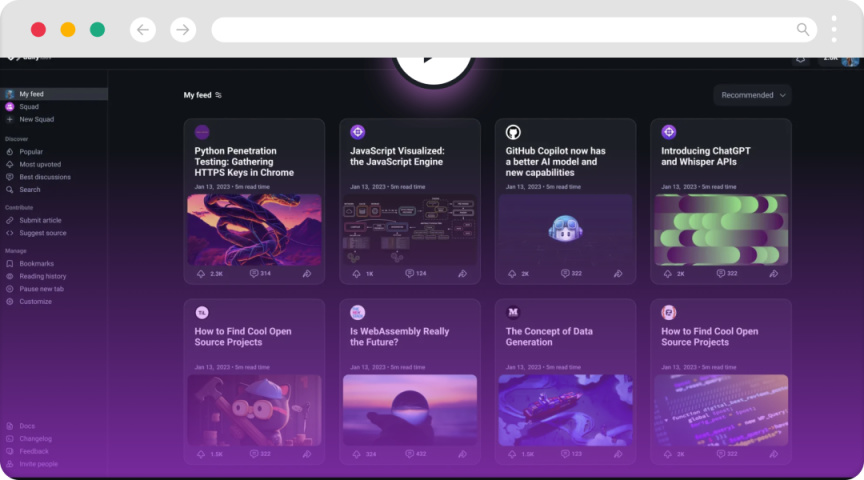
Task: Open JavaScript Visualized article title
Action: (397, 156)
